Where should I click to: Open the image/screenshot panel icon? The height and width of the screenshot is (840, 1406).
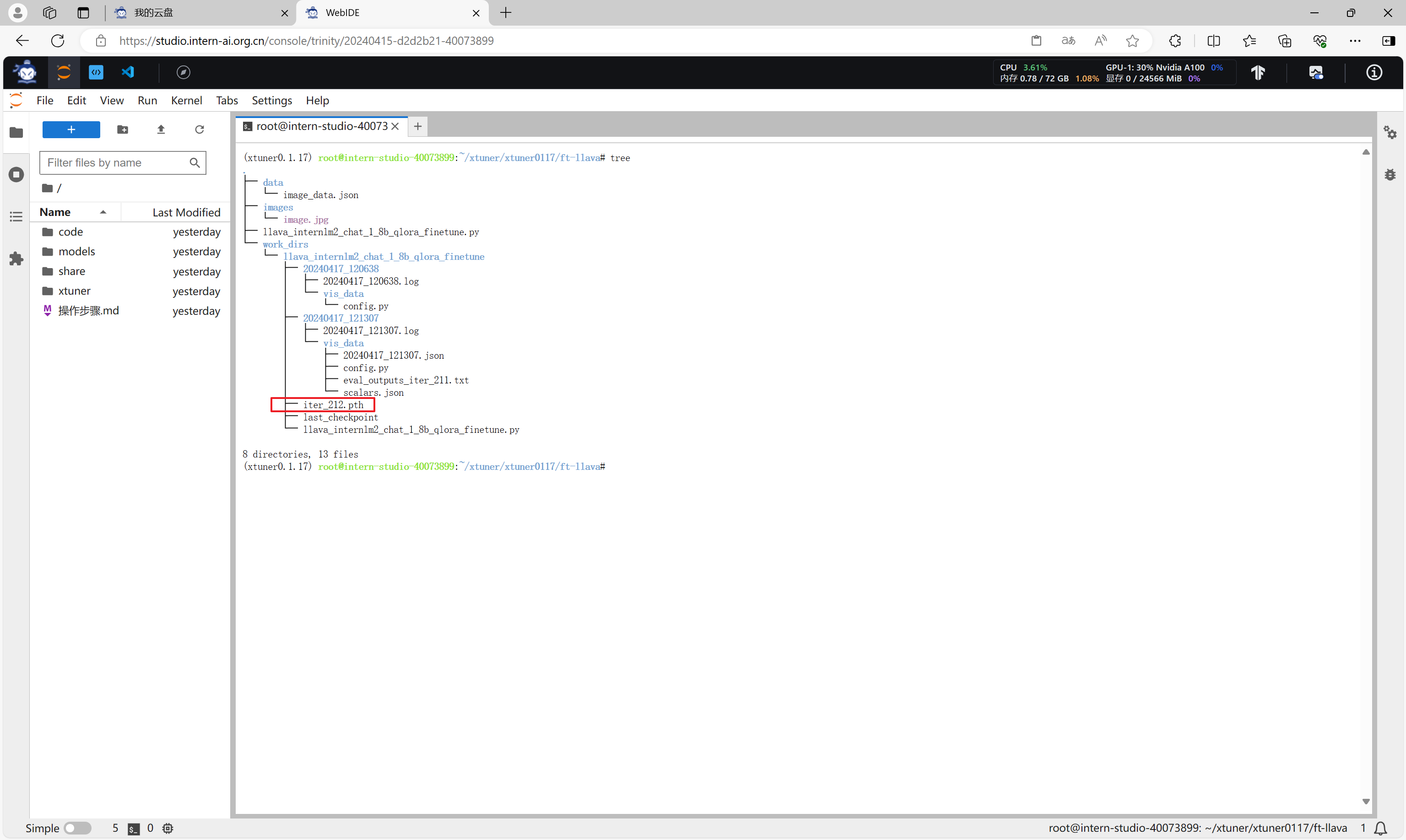pyautogui.click(x=1316, y=72)
